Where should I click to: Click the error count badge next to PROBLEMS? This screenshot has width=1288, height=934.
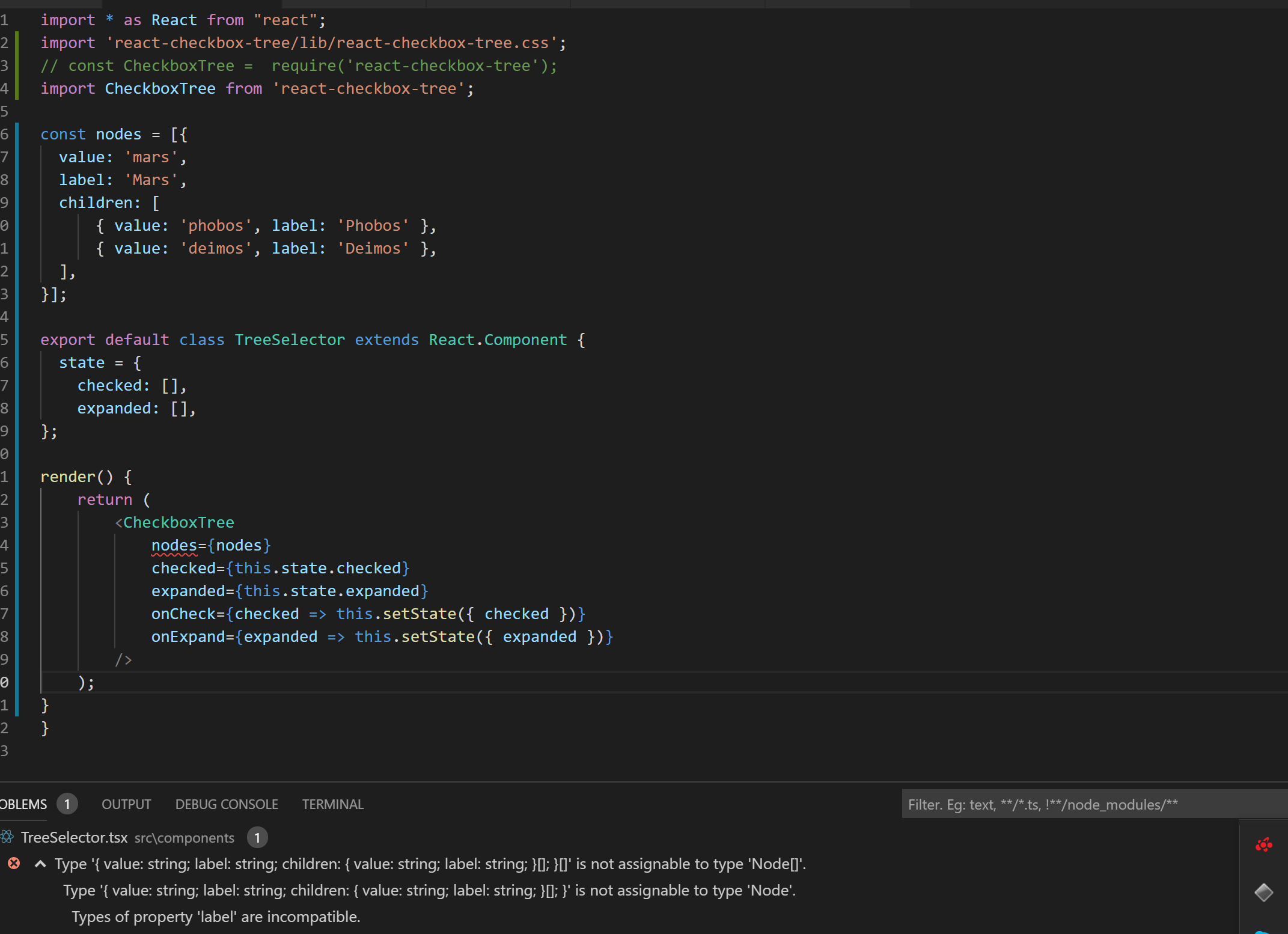67,804
